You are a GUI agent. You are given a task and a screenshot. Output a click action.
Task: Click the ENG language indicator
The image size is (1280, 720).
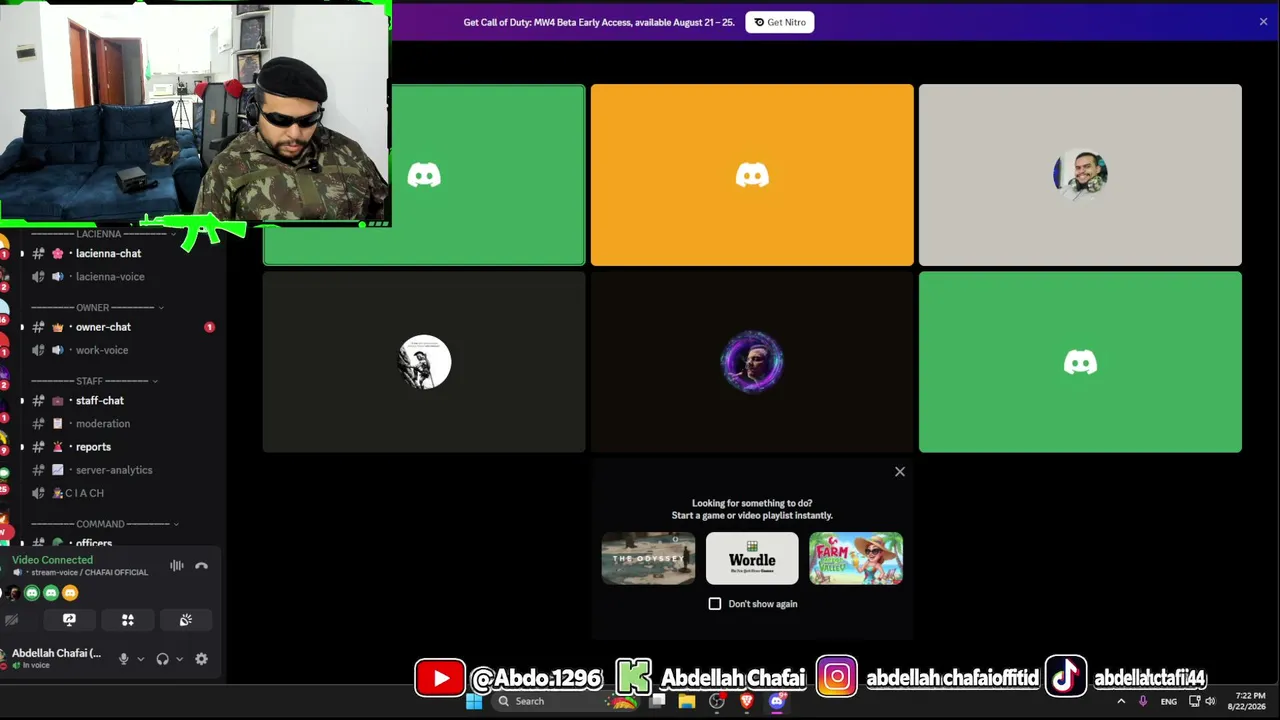click(1168, 702)
